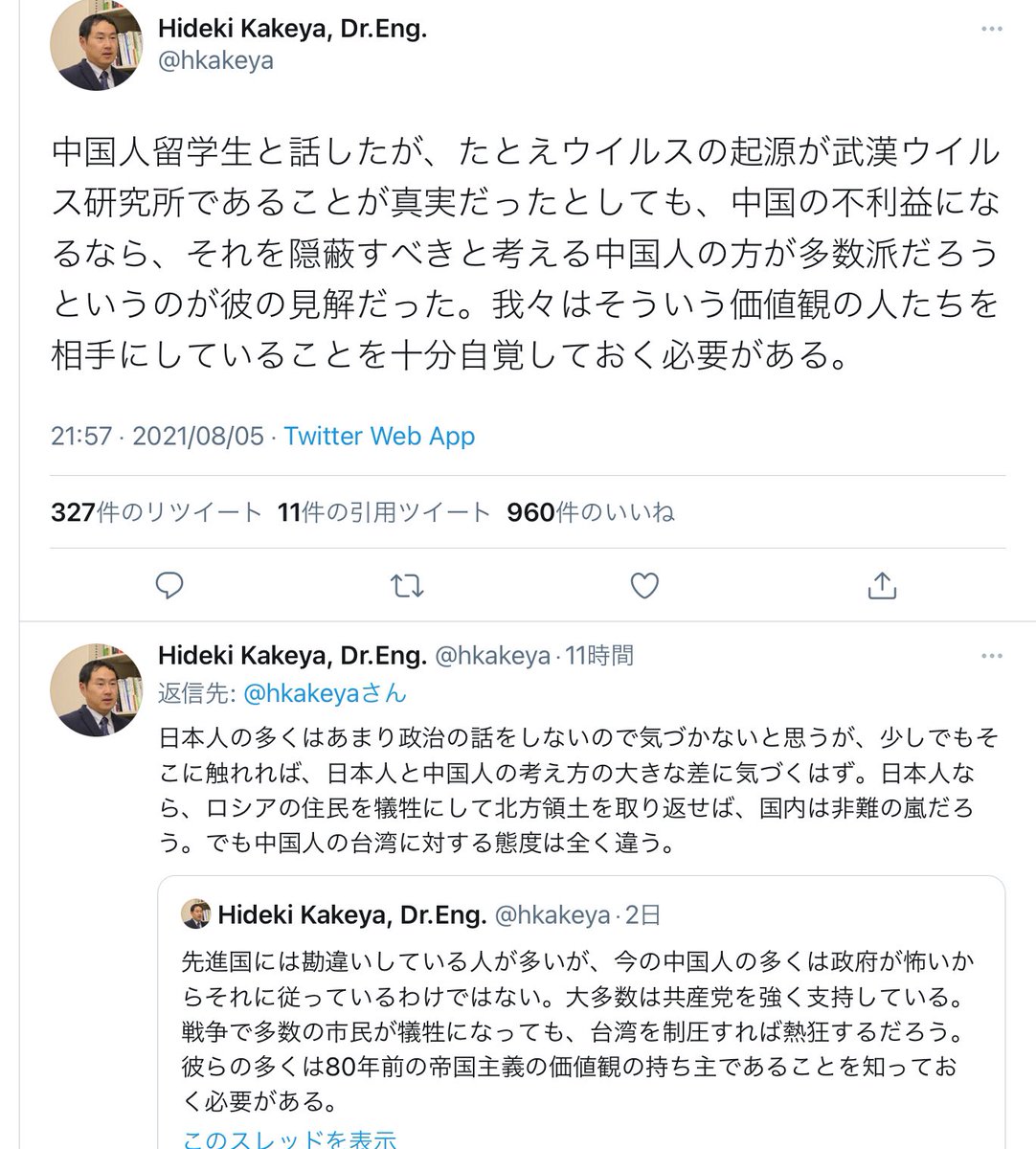Click small avatar in quoted tweet
Screen dimensions: 1036x1149
tap(195, 914)
